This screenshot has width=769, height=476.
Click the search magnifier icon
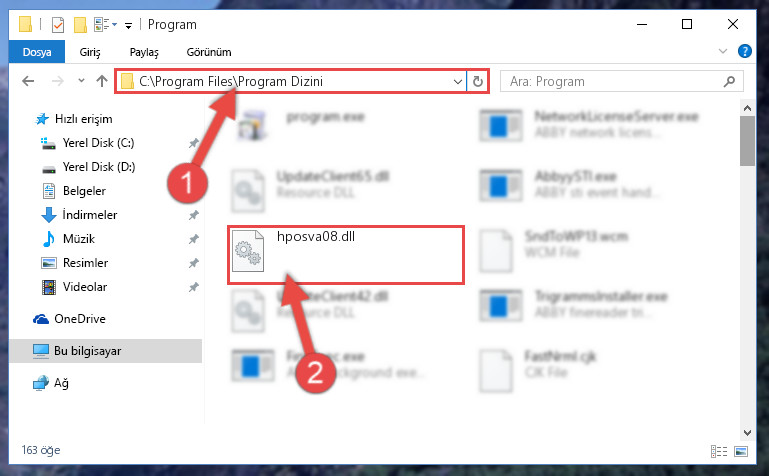pos(729,81)
